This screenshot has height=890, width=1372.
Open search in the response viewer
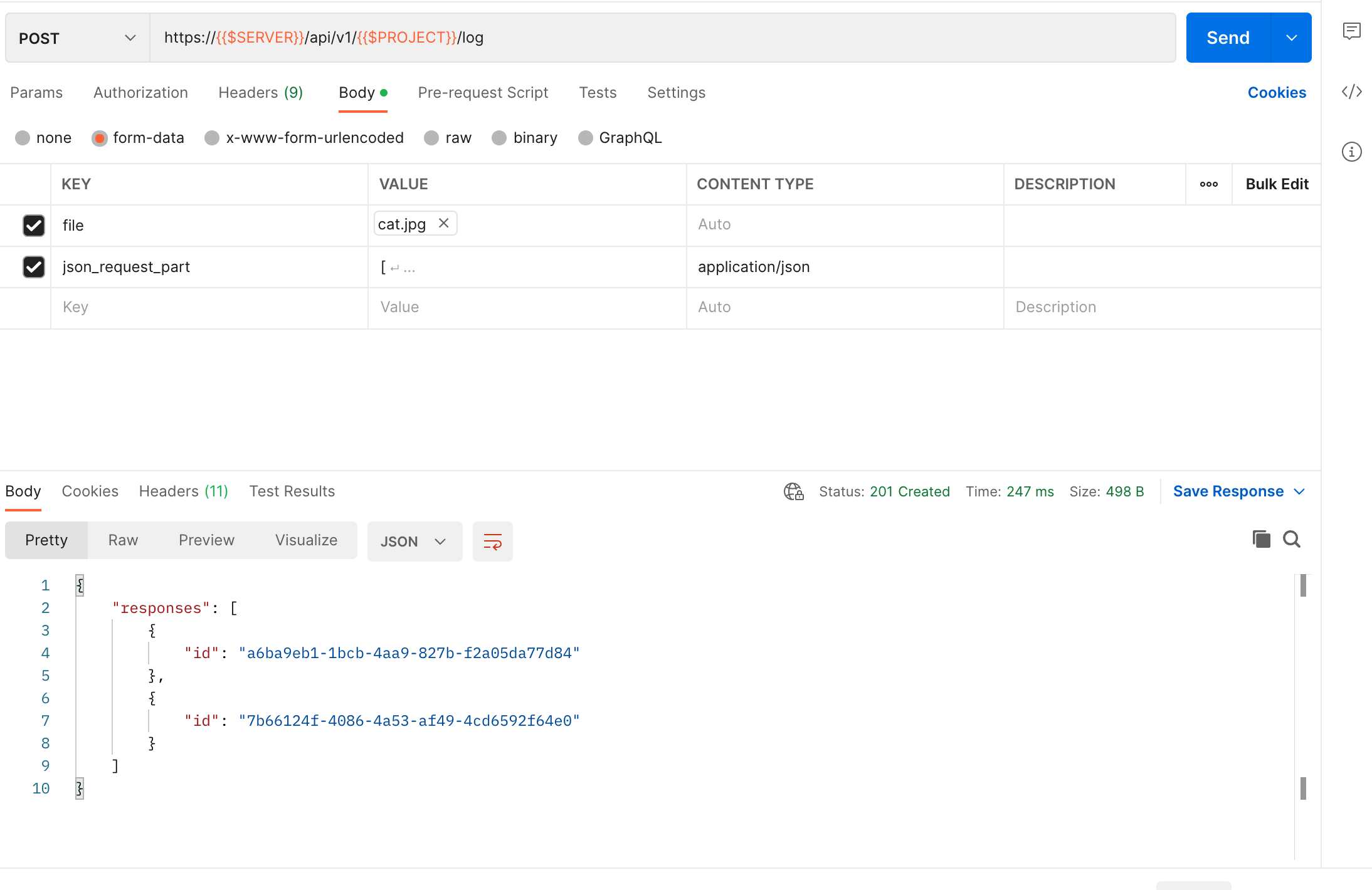click(x=1292, y=539)
